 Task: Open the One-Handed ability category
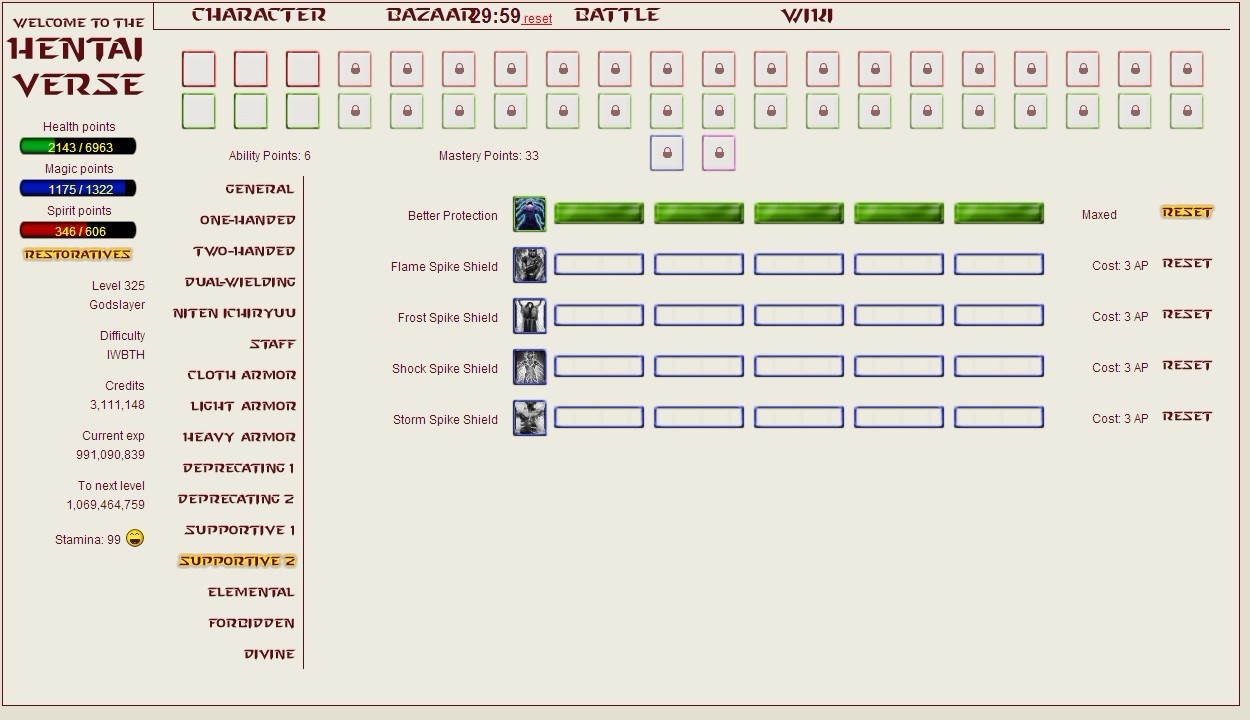[248, 220]
